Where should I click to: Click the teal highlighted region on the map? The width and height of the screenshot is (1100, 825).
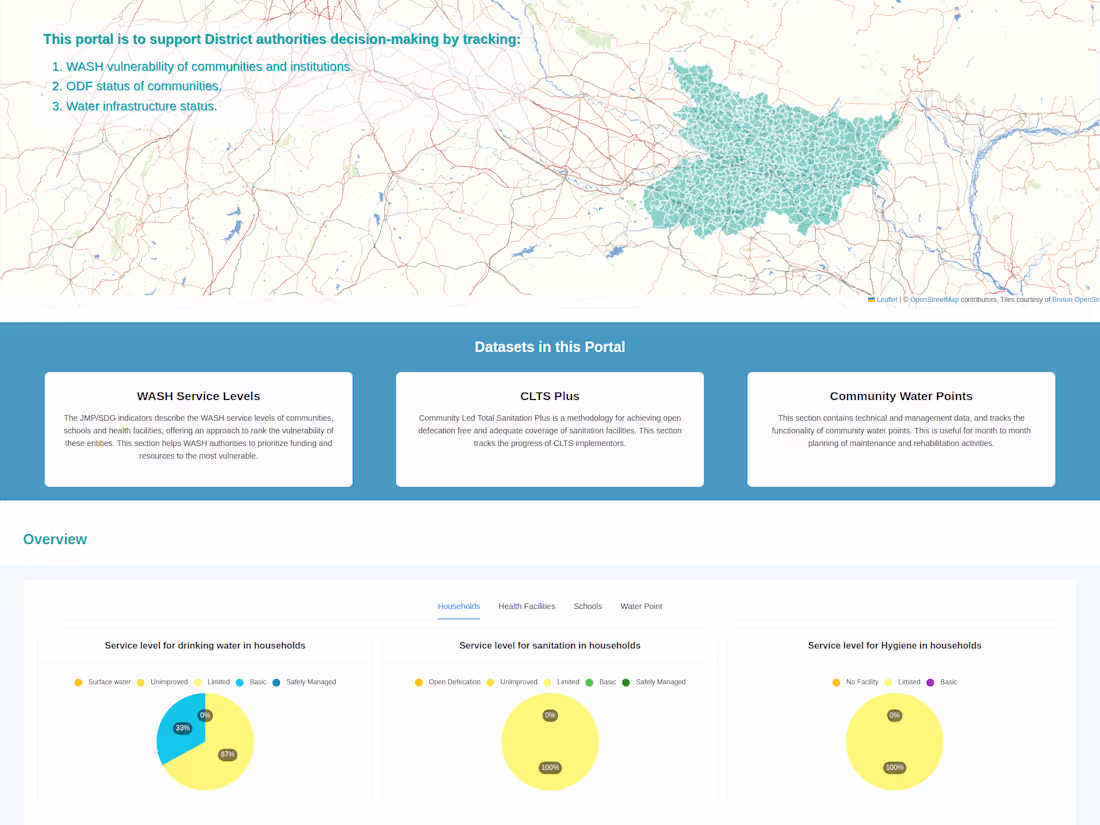[x=765, y=161]
